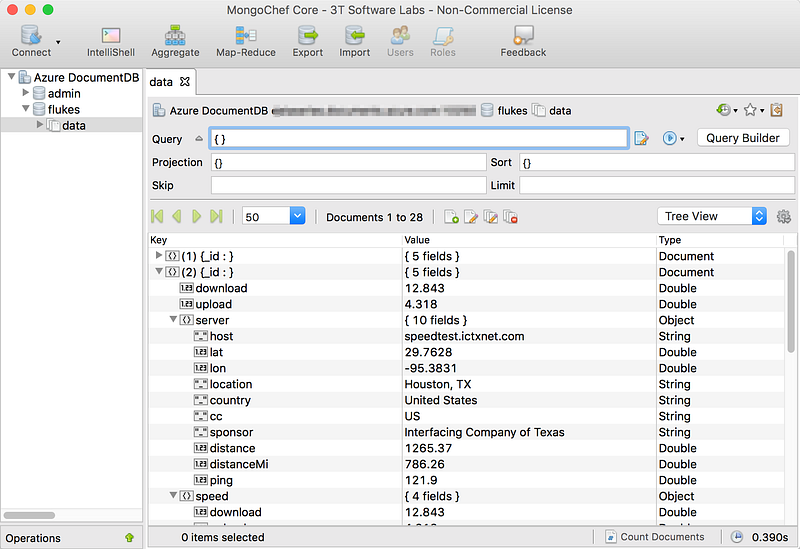Screen dimensions: 800x549
Task: Click the Projection input field
Action: (x=348, y=163)
